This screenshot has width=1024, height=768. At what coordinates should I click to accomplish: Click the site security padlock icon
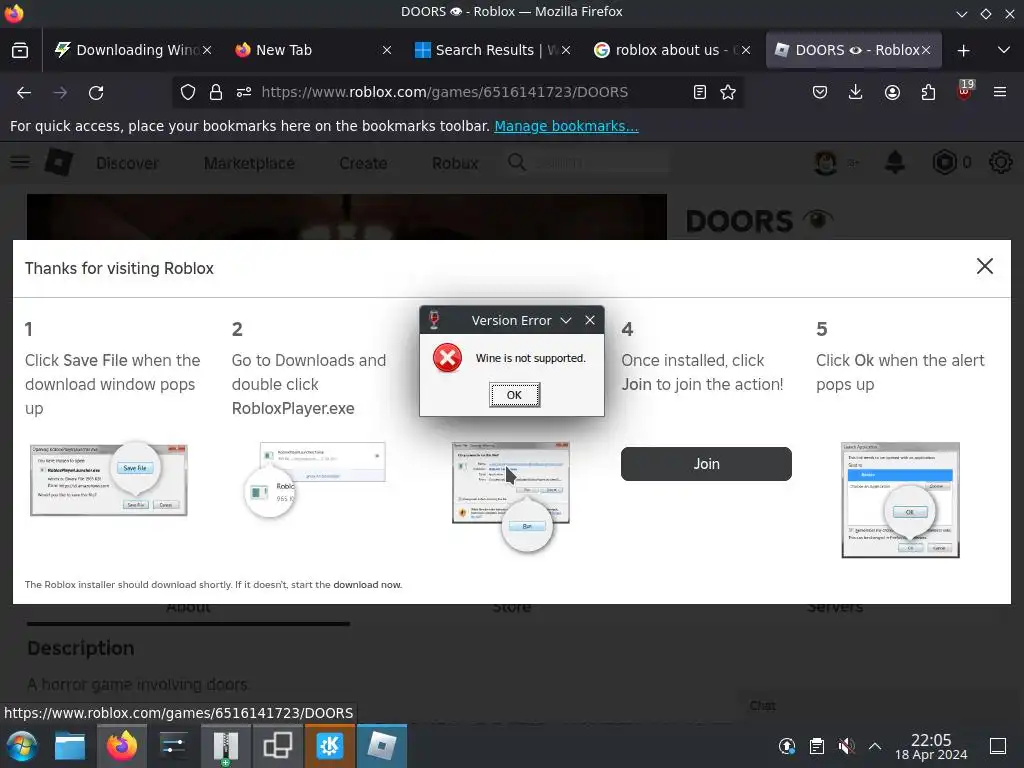pyautogui.click(x=216, y=93)
